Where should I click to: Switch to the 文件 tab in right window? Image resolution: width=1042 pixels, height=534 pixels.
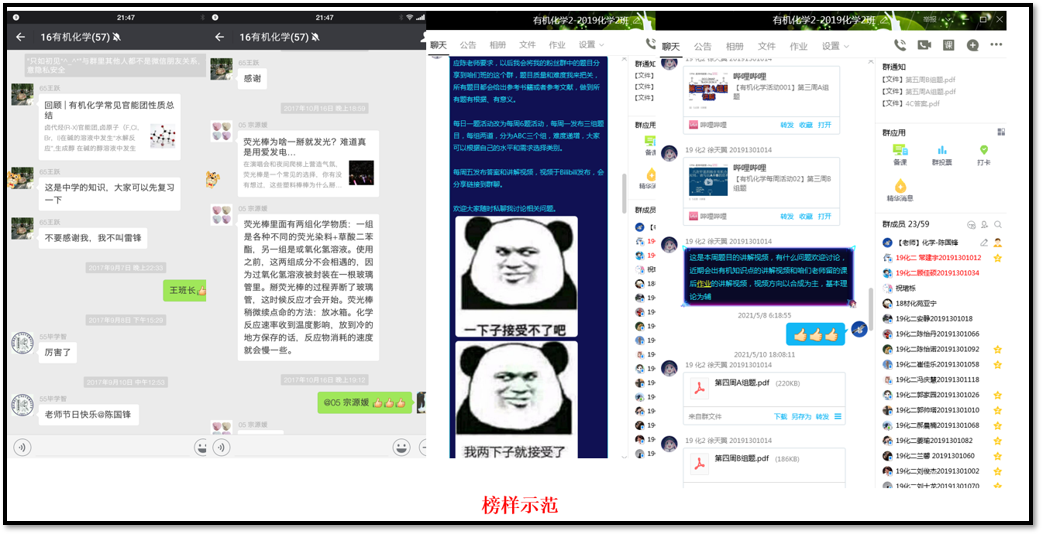(x=766, y=46)
